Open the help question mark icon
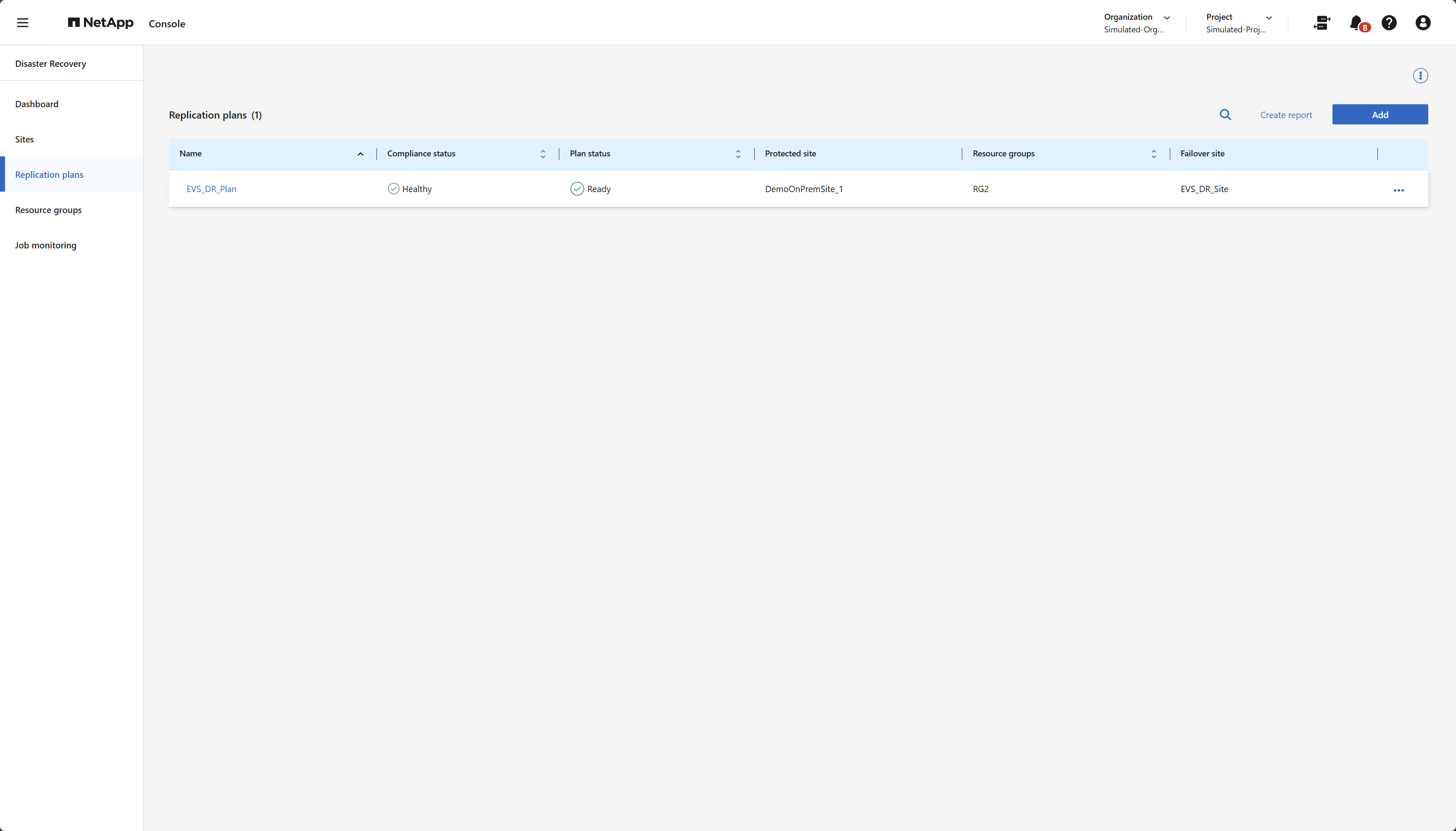 coord(1389,23)
